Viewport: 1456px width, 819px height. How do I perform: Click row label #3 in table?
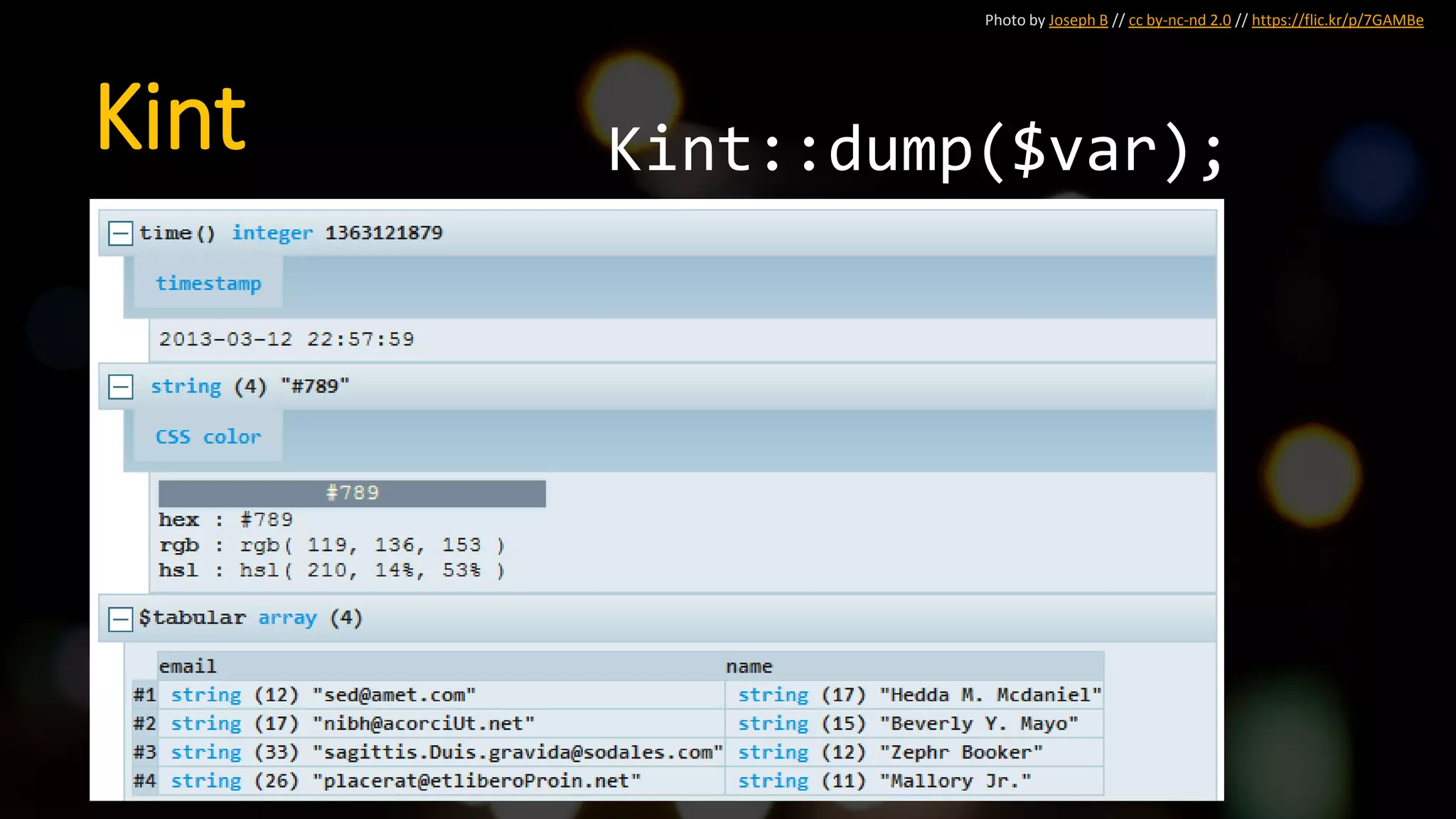[x=144, y=752]
